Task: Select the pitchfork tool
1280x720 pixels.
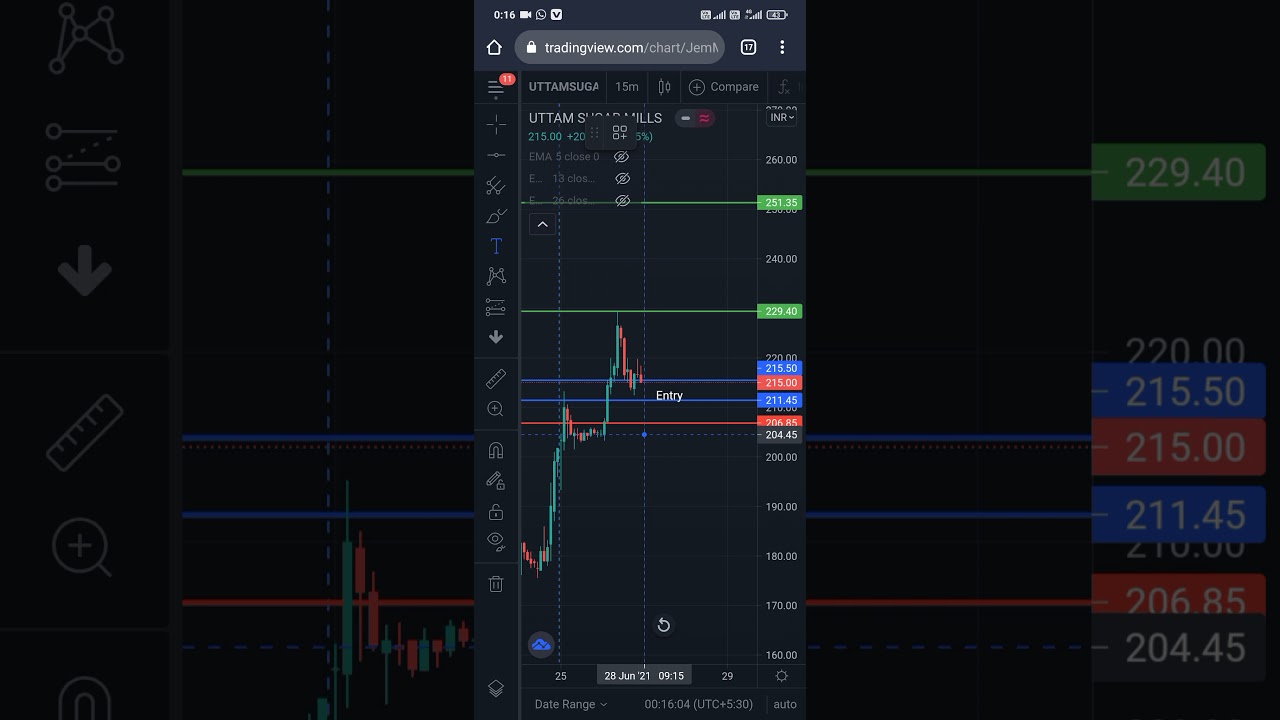Action: (x=496, y=185)
